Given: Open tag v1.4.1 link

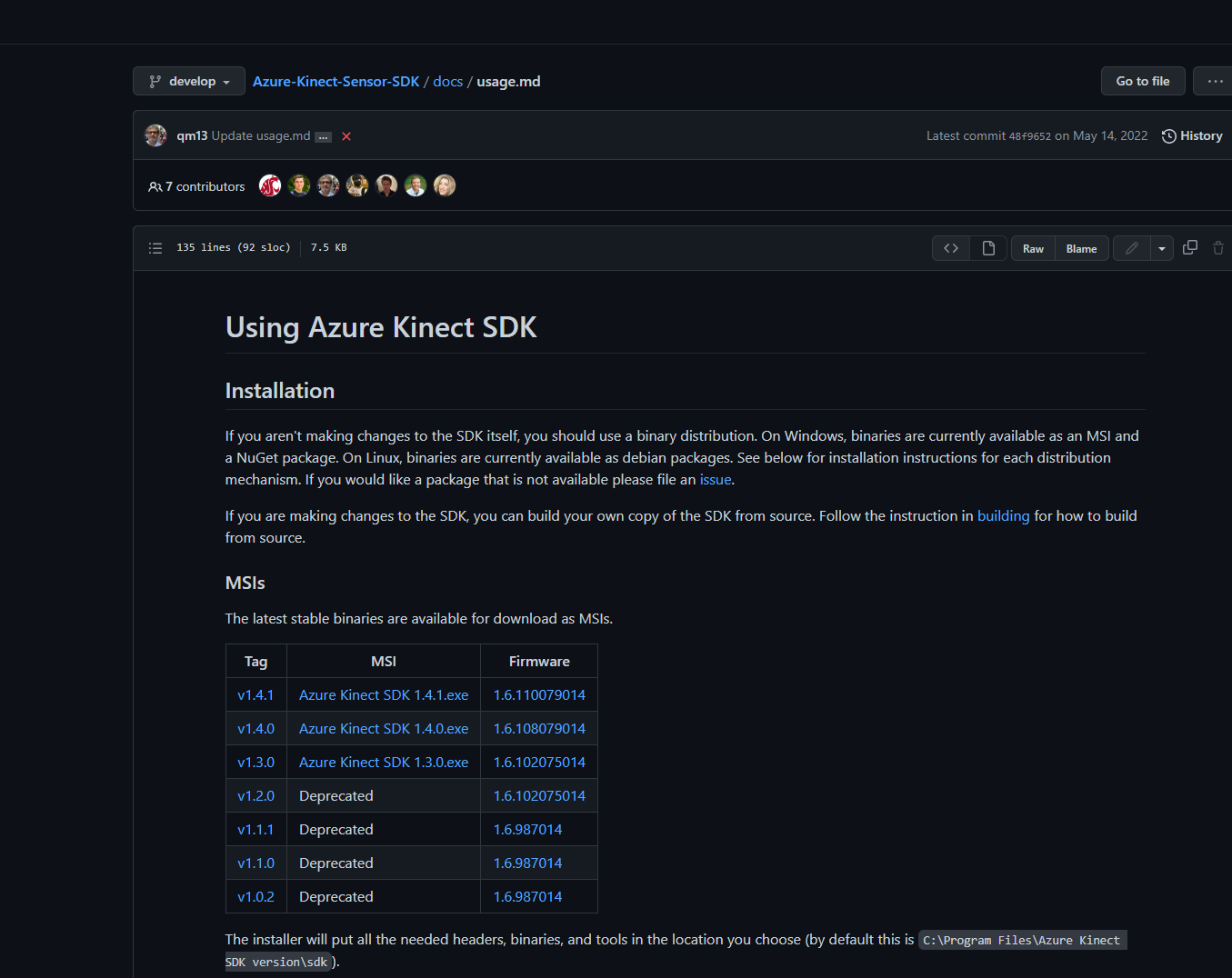Looking at the screenshot, I should pyautogui.click(x=255, y=694).
